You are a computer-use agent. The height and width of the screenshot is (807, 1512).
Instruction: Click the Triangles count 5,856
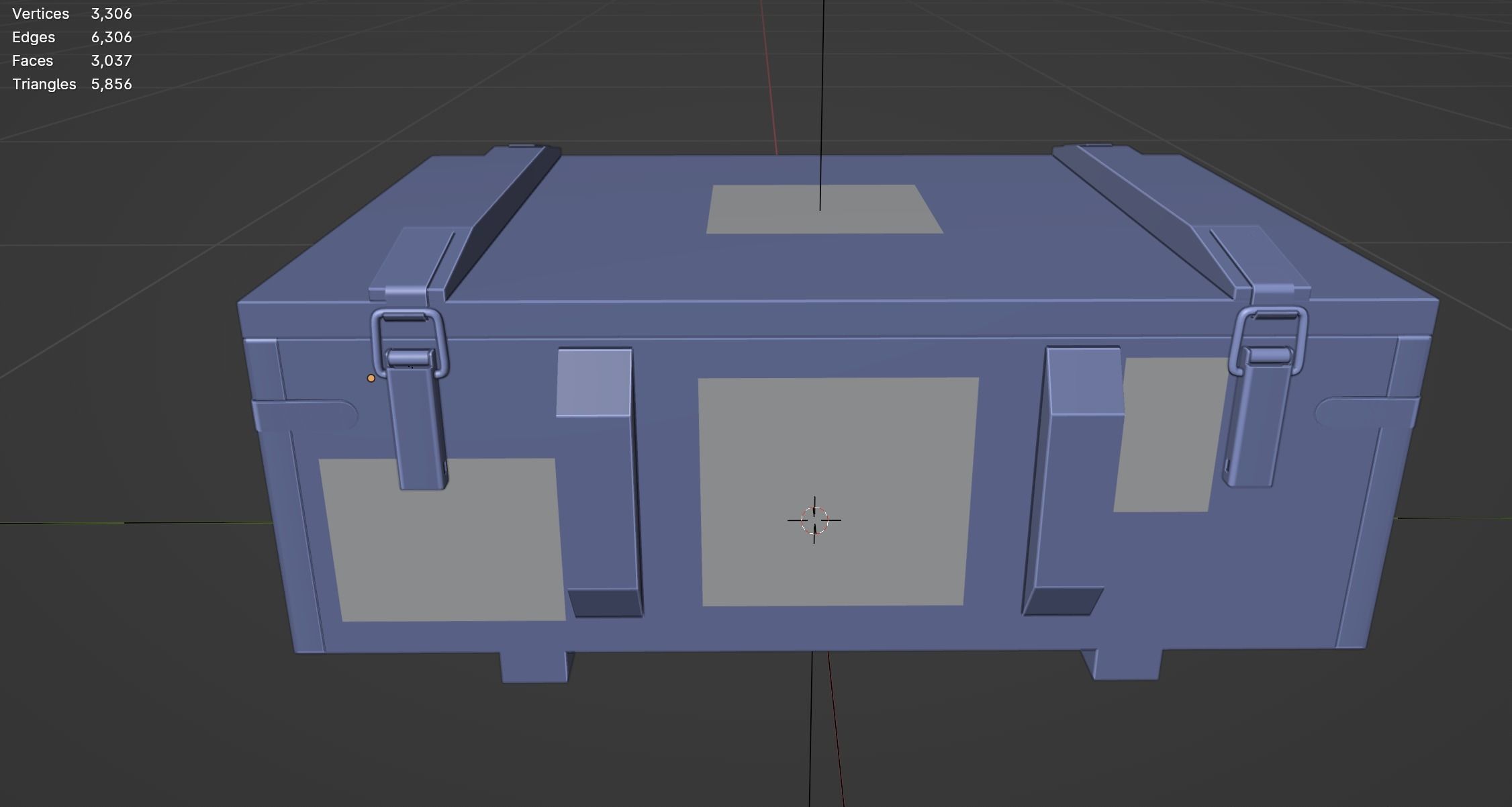(x=111, y=84)
